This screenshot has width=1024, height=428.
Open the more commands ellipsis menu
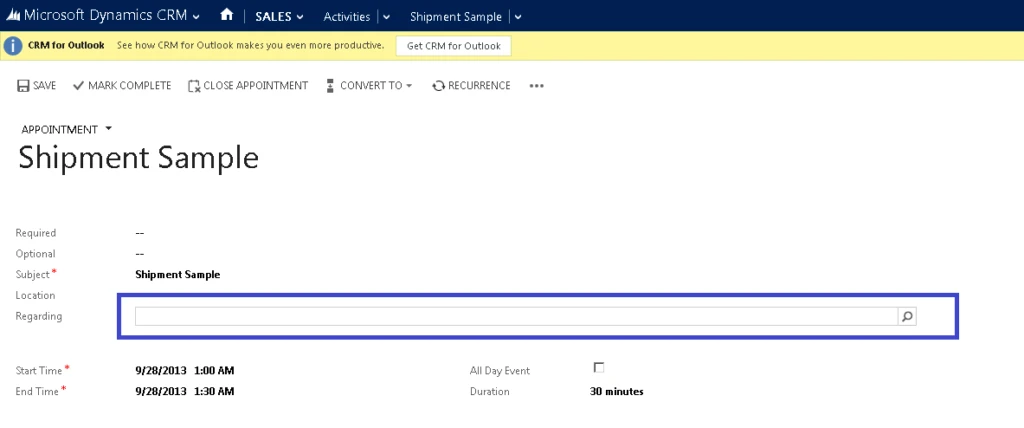pos(537,86)
